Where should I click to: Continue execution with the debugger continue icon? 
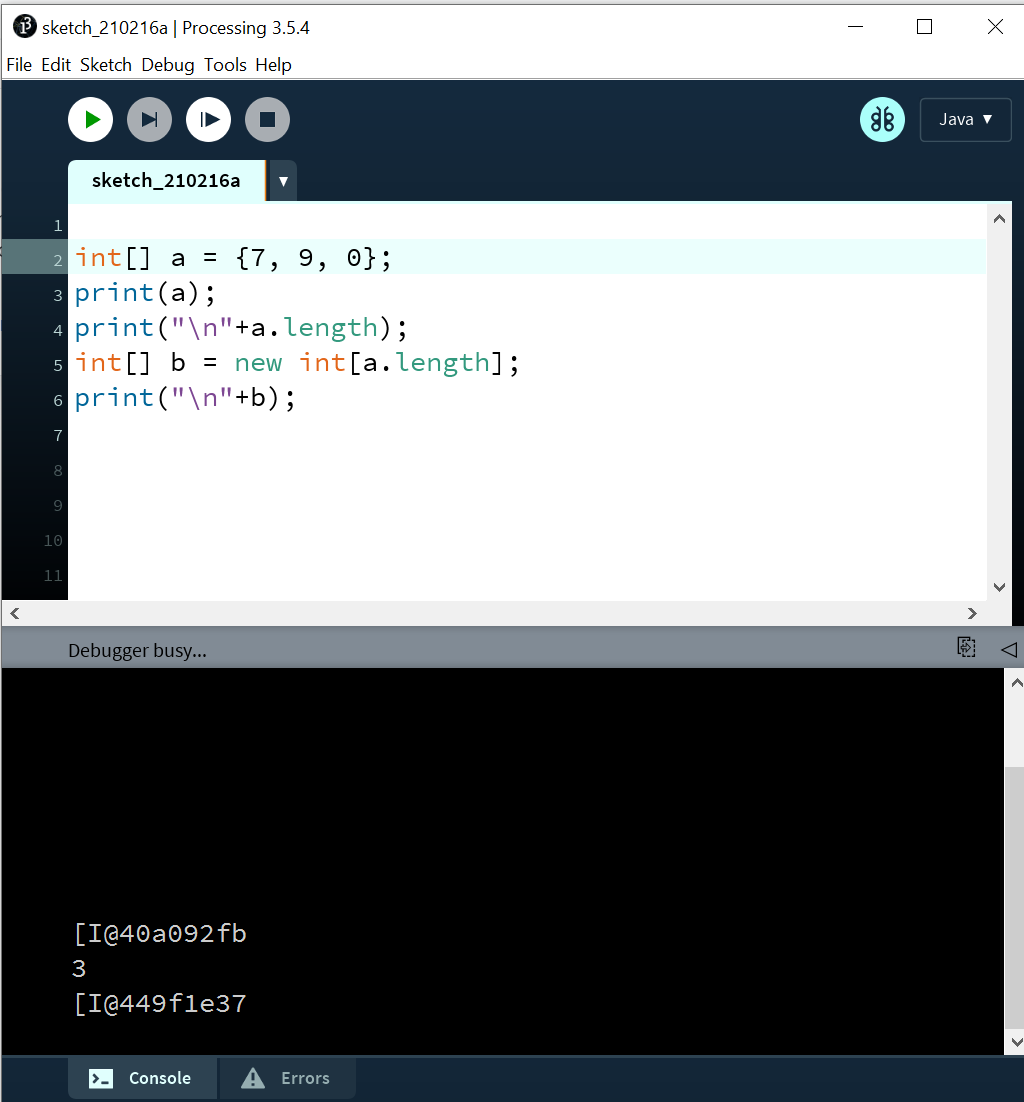[208, 119]
